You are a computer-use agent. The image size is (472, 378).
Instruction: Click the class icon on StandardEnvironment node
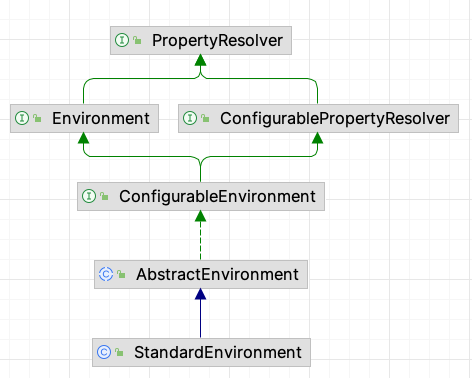click(104, 352)
